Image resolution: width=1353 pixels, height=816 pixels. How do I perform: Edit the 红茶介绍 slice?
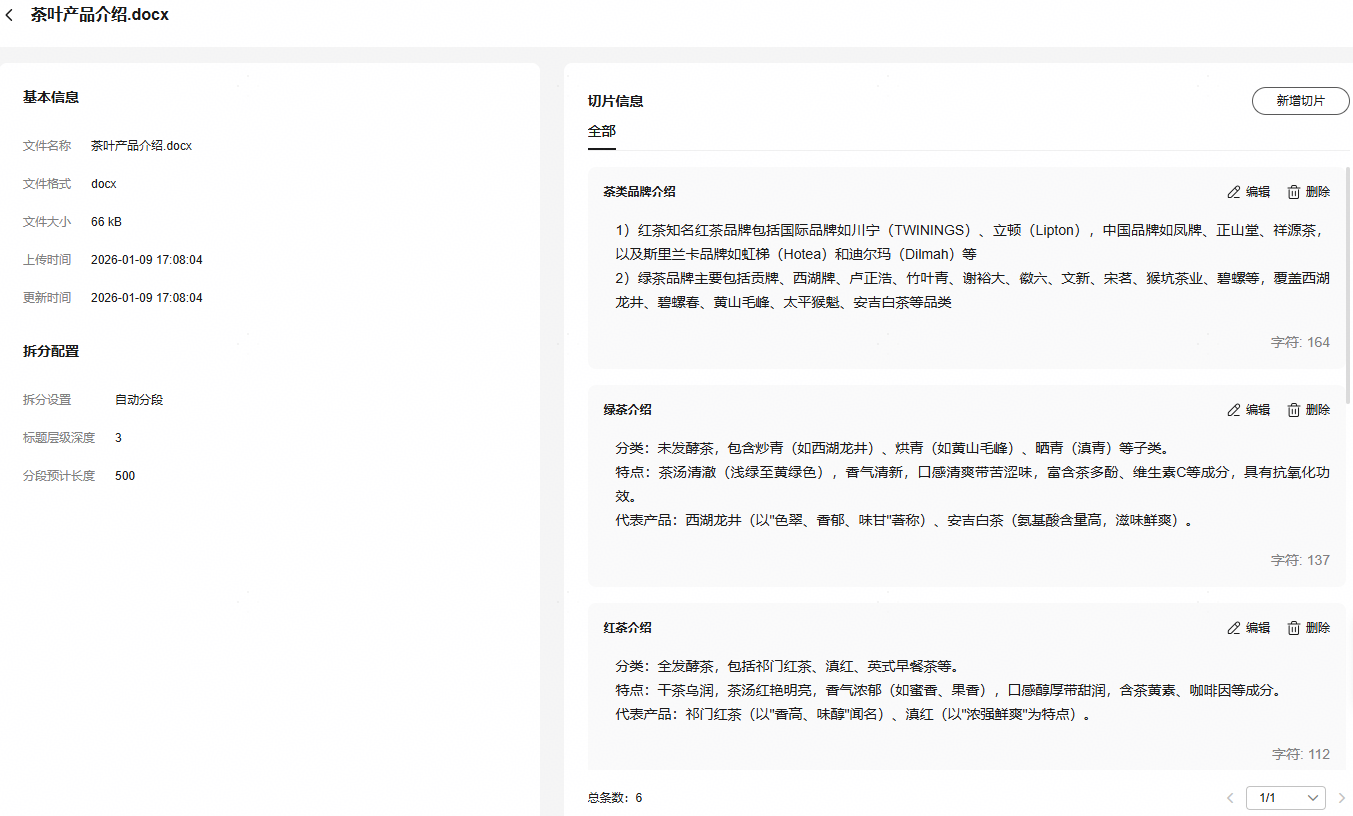point(1248,628)
